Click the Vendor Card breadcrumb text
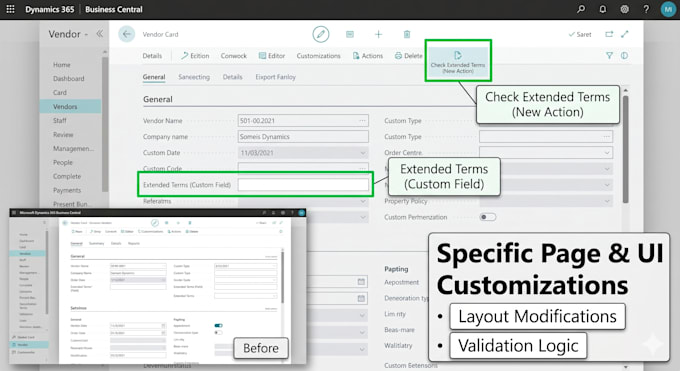Viewport: 680px width, 371px height. coord(160,34)
